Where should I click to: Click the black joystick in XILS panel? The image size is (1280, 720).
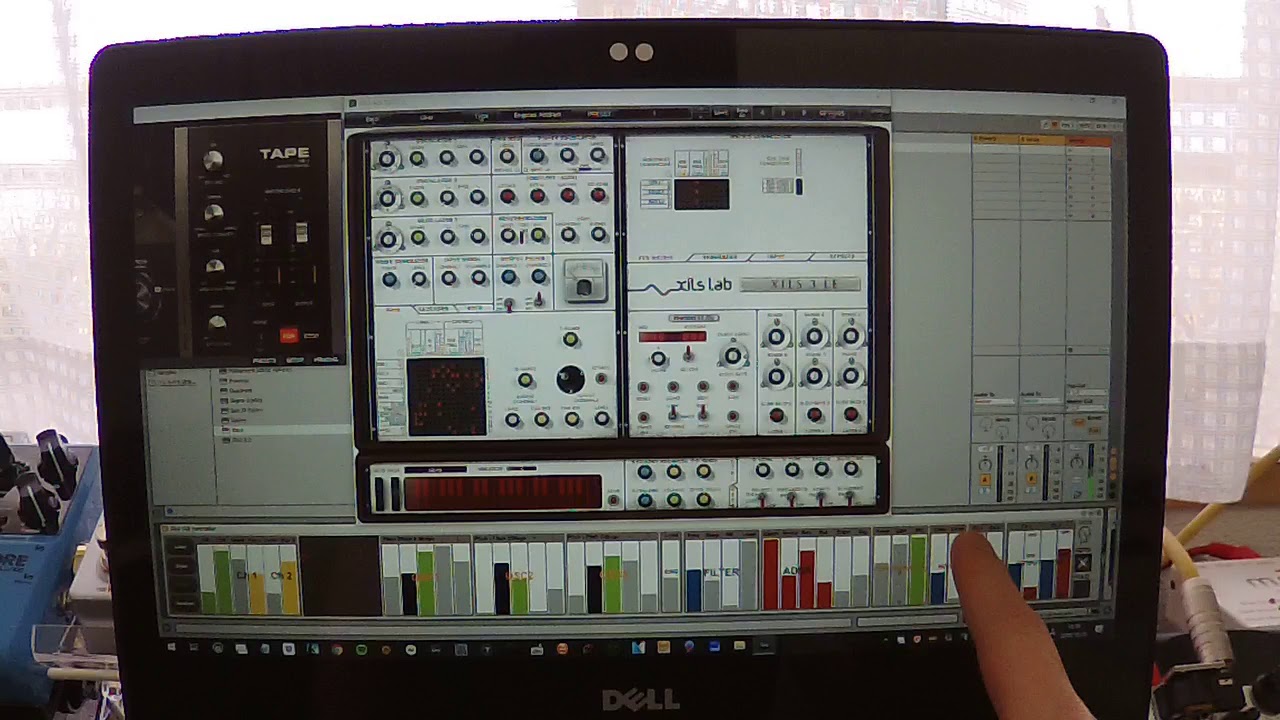[x=570, y=380]
